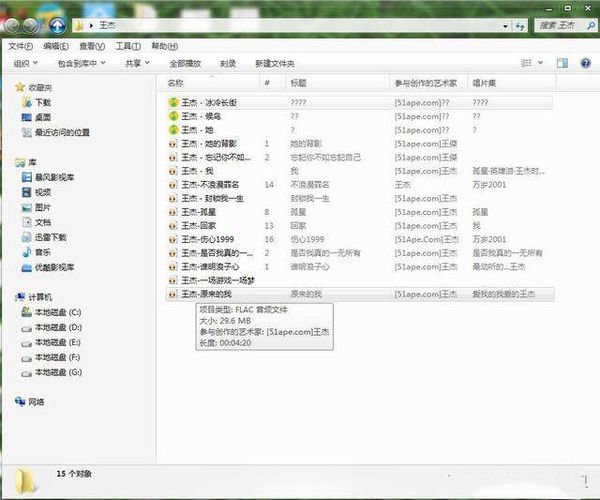This screenshot has width=600, height=500.
Task: Open the 文件(F) menu
Action: [20, 46]
